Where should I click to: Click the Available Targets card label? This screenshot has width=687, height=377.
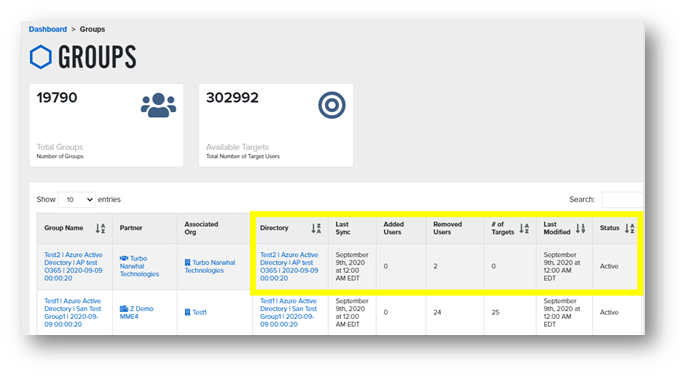coord(237,147)
